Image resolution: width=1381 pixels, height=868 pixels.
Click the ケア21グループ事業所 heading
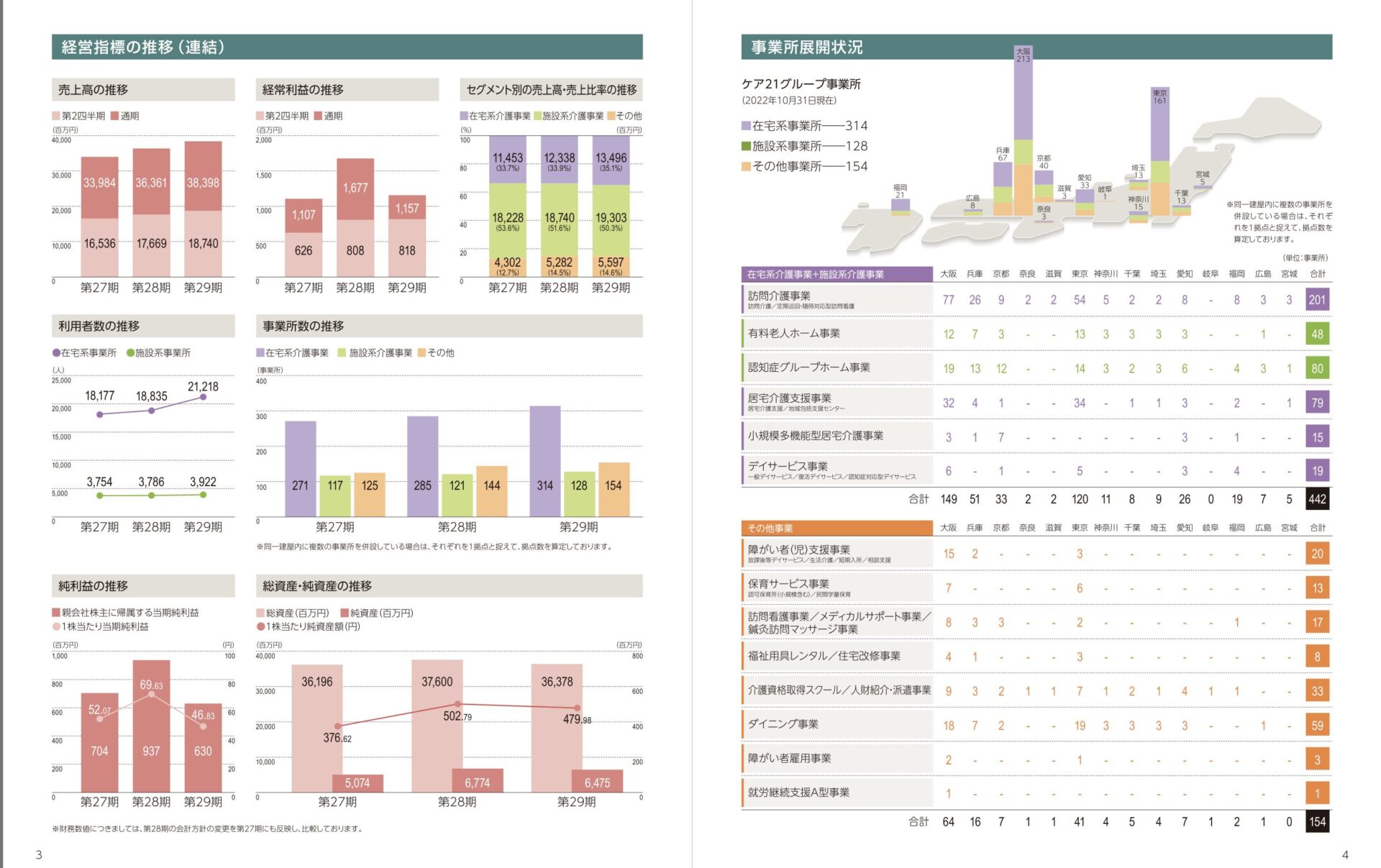[801, 84]
